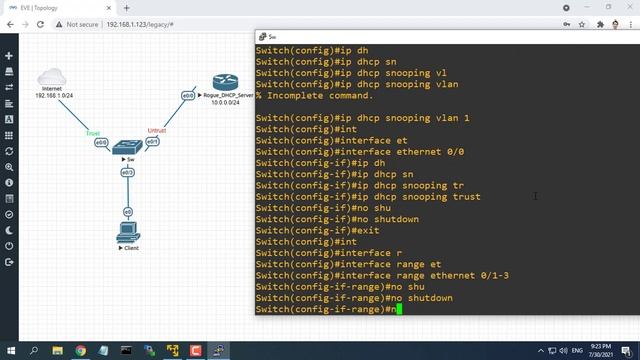Open the Add an object menu in EVE sidebar

tap(9, 56)
